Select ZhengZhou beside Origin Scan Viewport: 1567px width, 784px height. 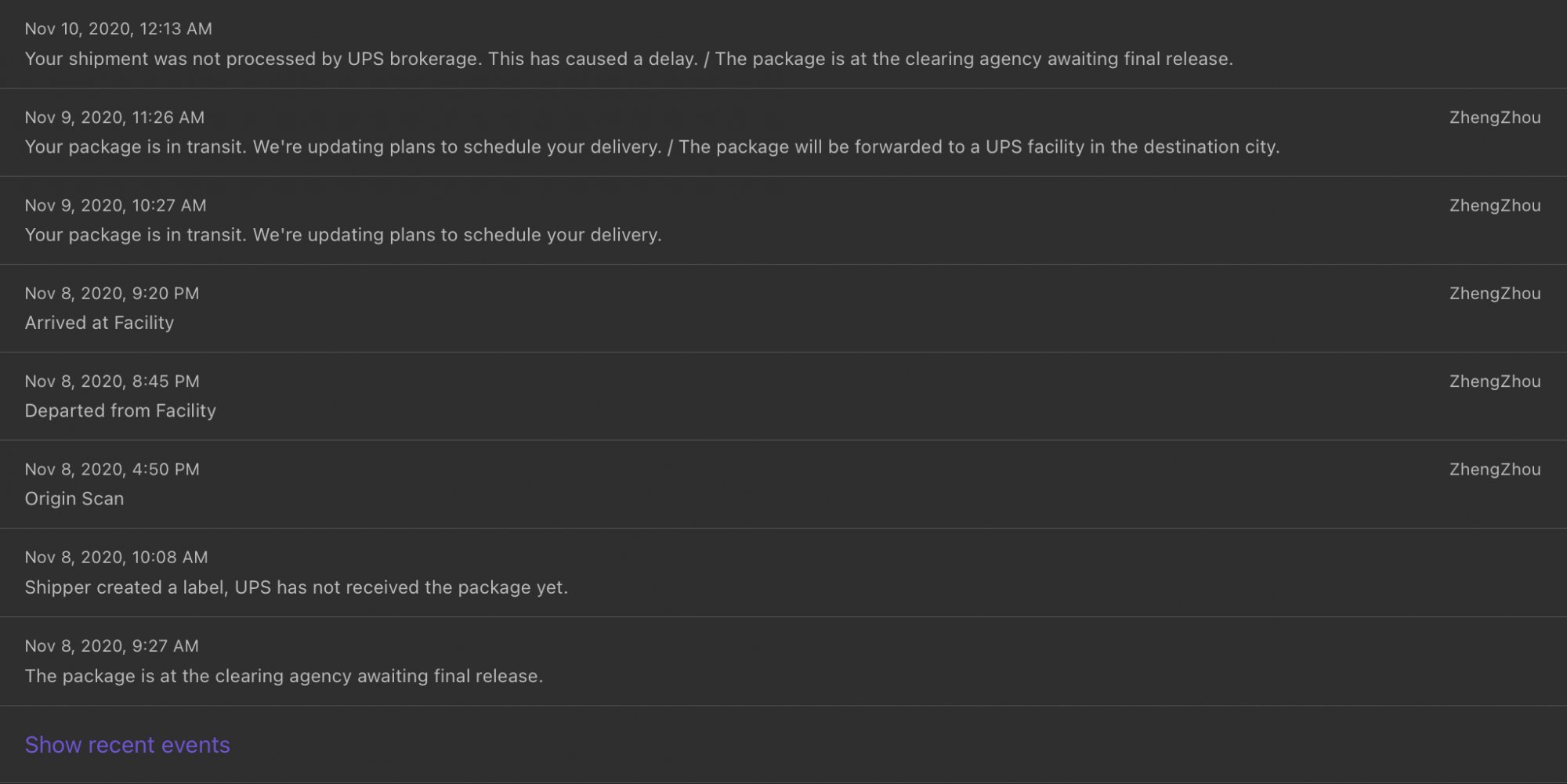pos(1495,469)
